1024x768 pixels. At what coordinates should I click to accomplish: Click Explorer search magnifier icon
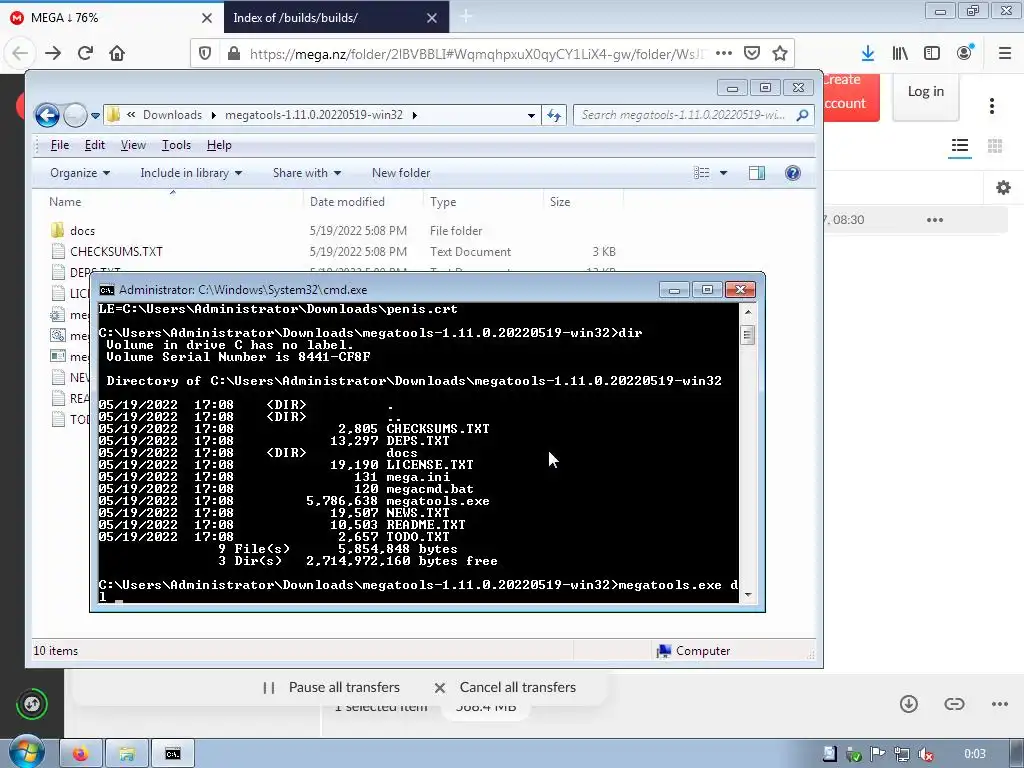803,115
